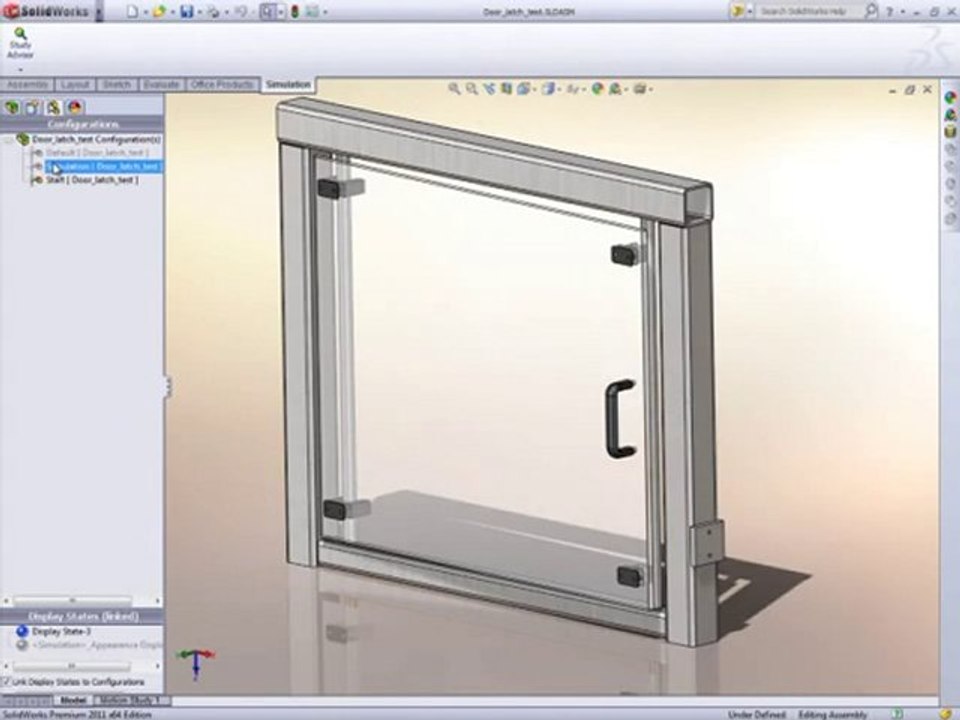Open dropdown arrow next to Save
Screen dimensions: 960x720
pos(200,12)
